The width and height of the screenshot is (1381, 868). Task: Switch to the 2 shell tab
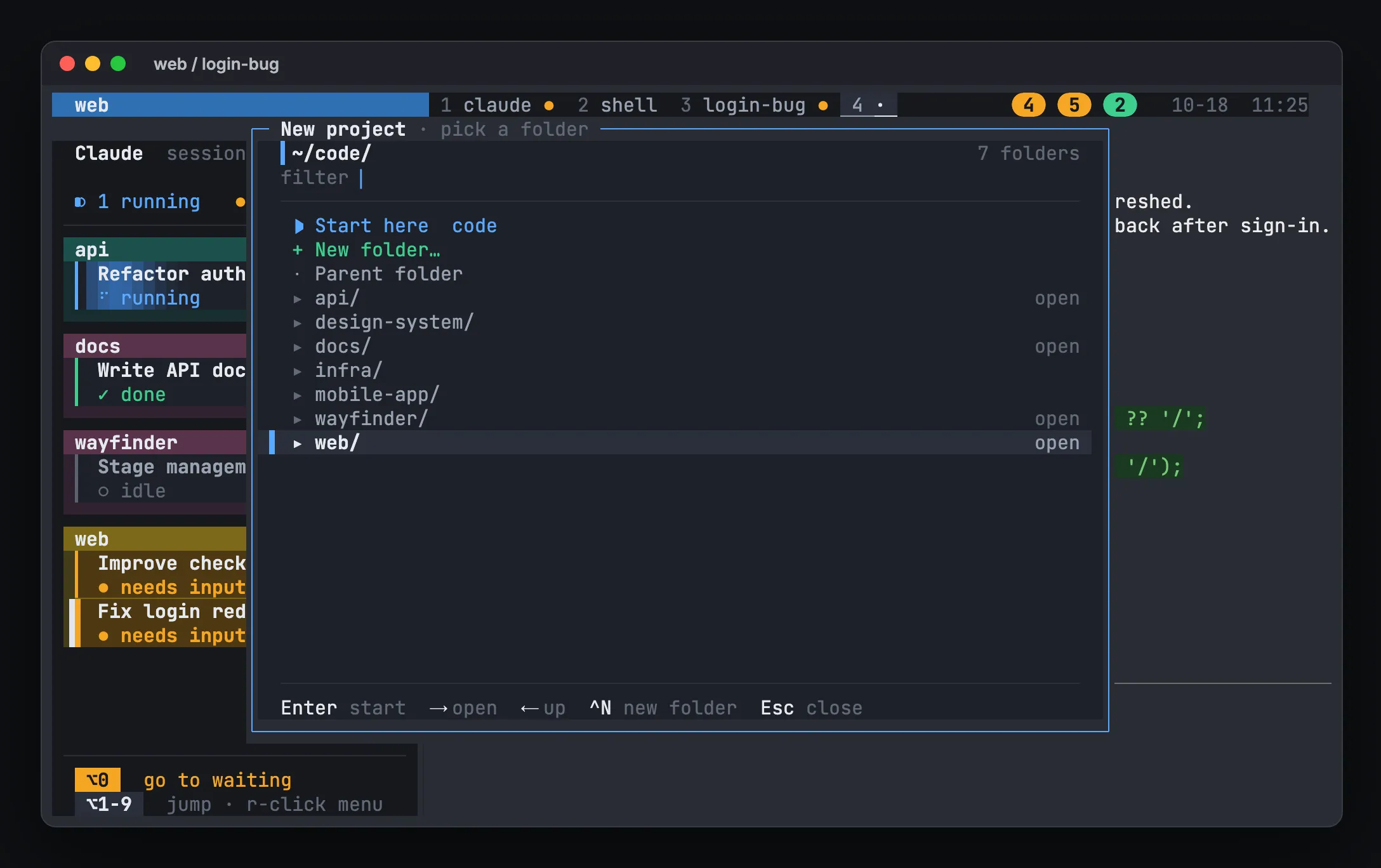click(x=617, y=105)
